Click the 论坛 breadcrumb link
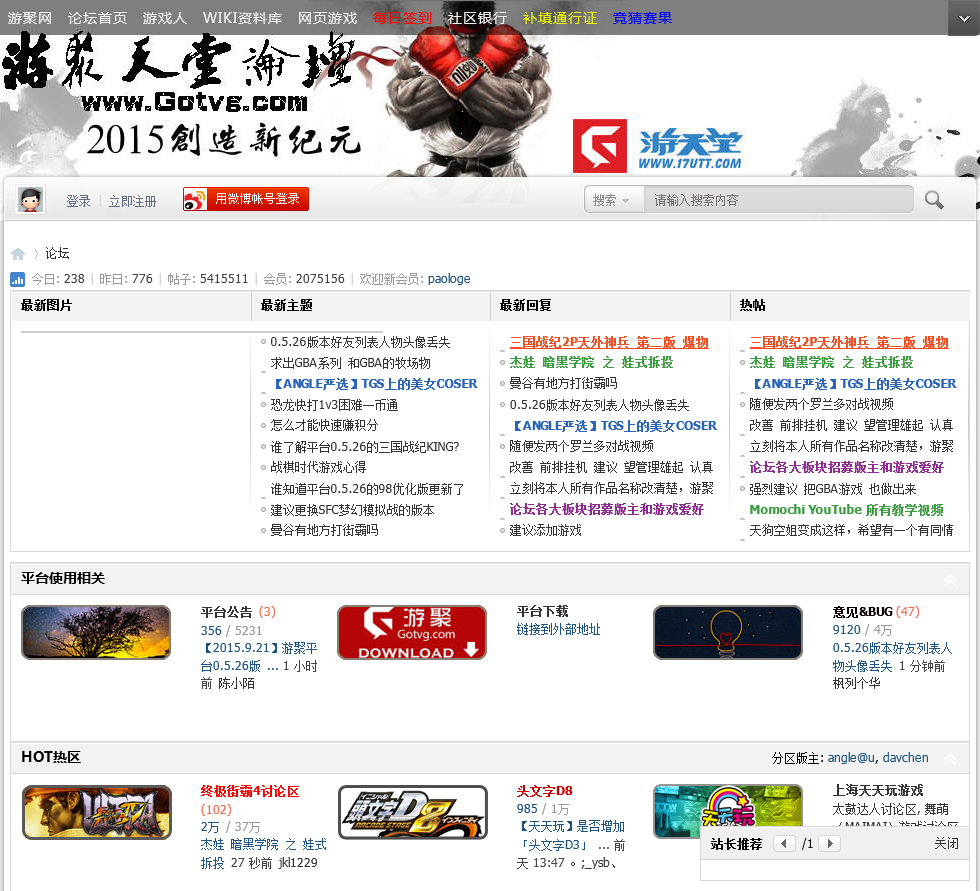The height and width of the screenshot is (891, 980). tap(57, 253)
